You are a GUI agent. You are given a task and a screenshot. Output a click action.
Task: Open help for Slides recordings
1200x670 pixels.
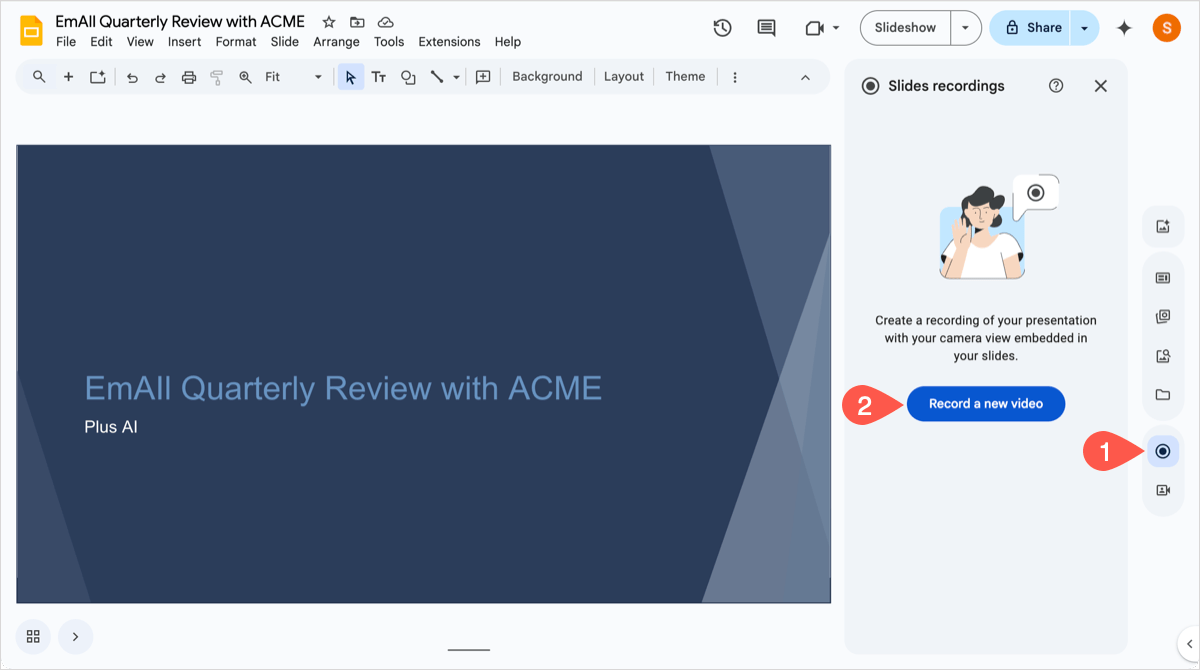1056,86
